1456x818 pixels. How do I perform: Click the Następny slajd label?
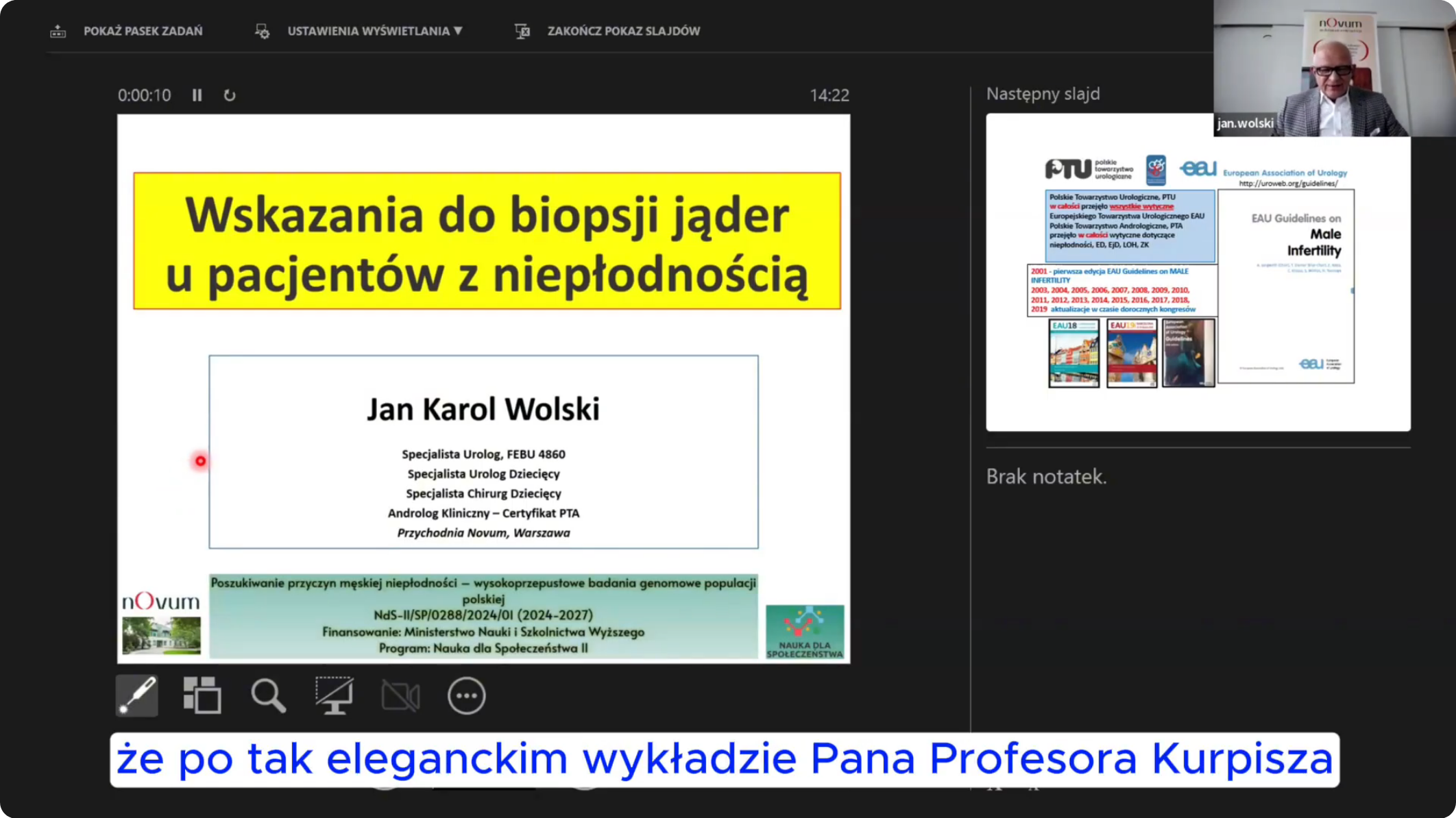[1043, 94]
